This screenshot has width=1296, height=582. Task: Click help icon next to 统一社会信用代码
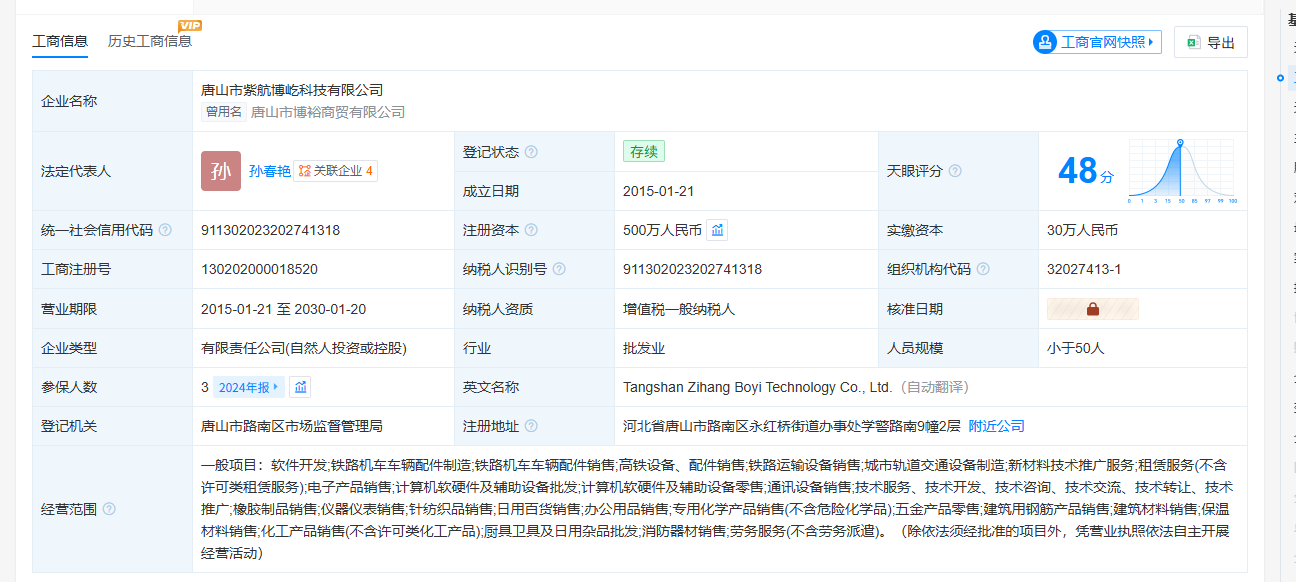tap(165, 230)
